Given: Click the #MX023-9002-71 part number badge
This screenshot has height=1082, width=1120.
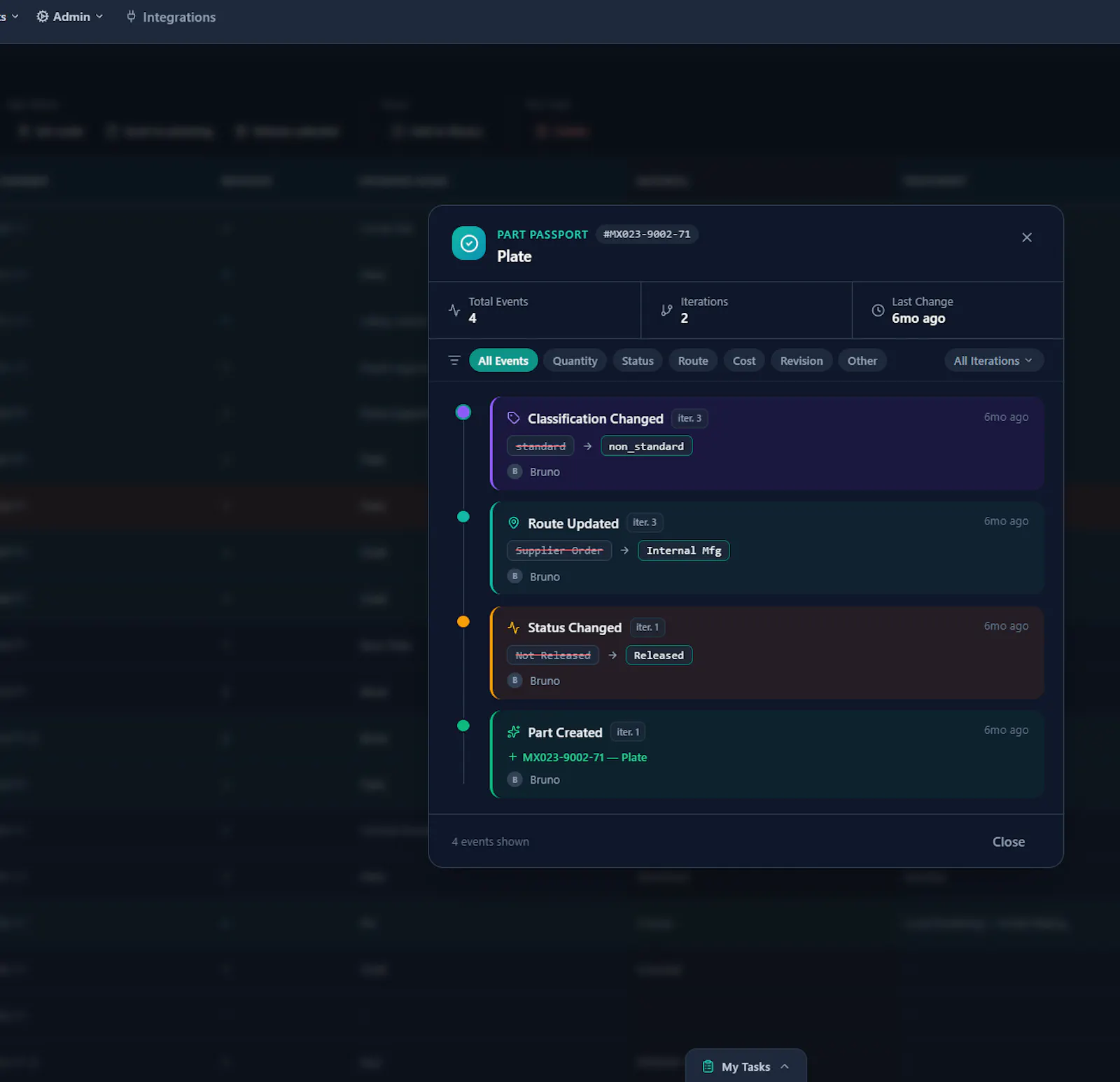Looking at the screenshot, I should tap(647, 234).
